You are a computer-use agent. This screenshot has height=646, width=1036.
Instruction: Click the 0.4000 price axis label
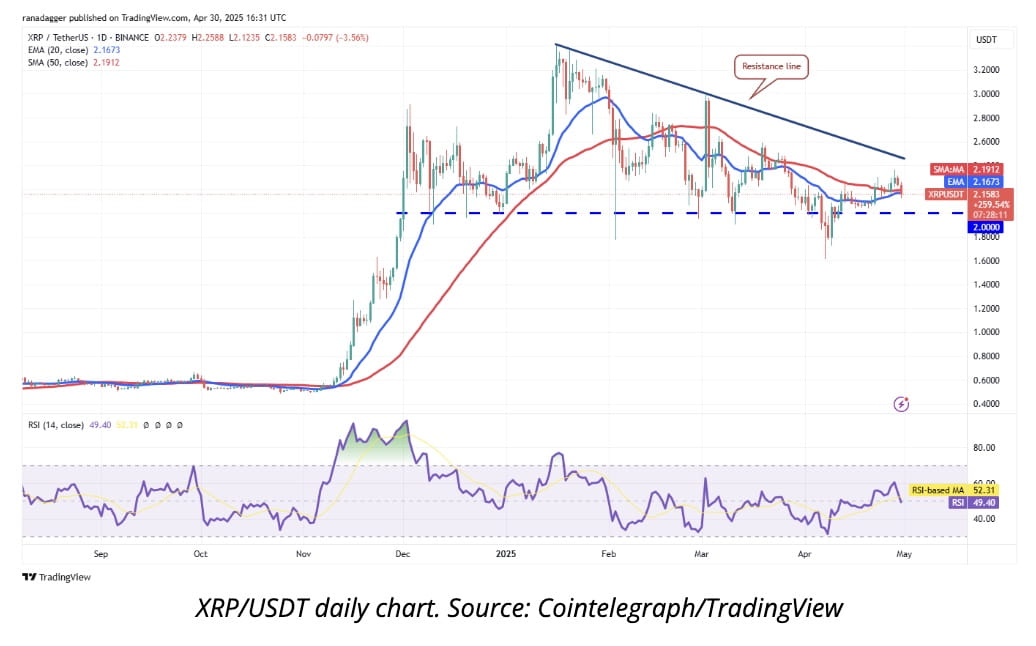click(x=986, y=404)
